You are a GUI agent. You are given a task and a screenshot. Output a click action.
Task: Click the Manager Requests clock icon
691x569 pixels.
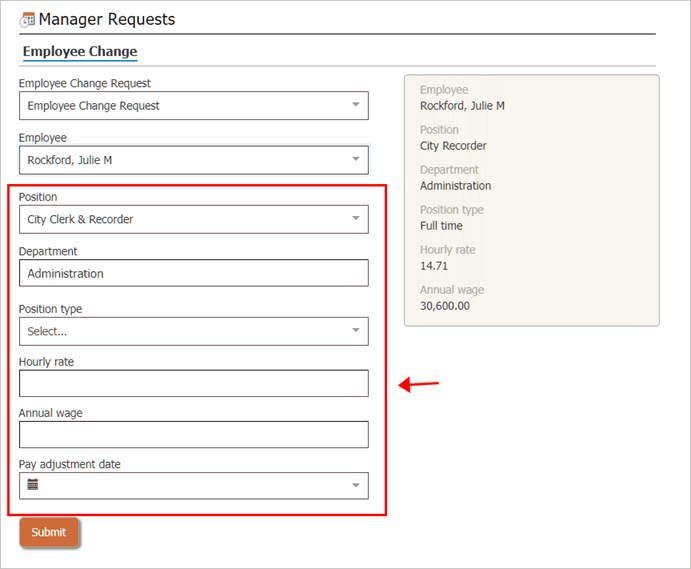tap(28, 20)
